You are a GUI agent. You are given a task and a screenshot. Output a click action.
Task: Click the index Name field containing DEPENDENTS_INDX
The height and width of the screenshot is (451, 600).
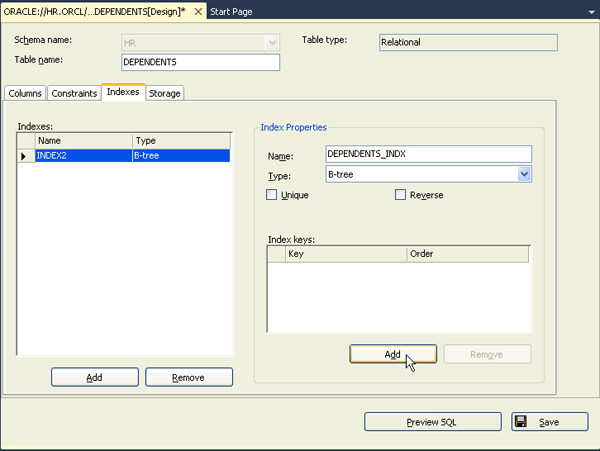coord(428,154)
